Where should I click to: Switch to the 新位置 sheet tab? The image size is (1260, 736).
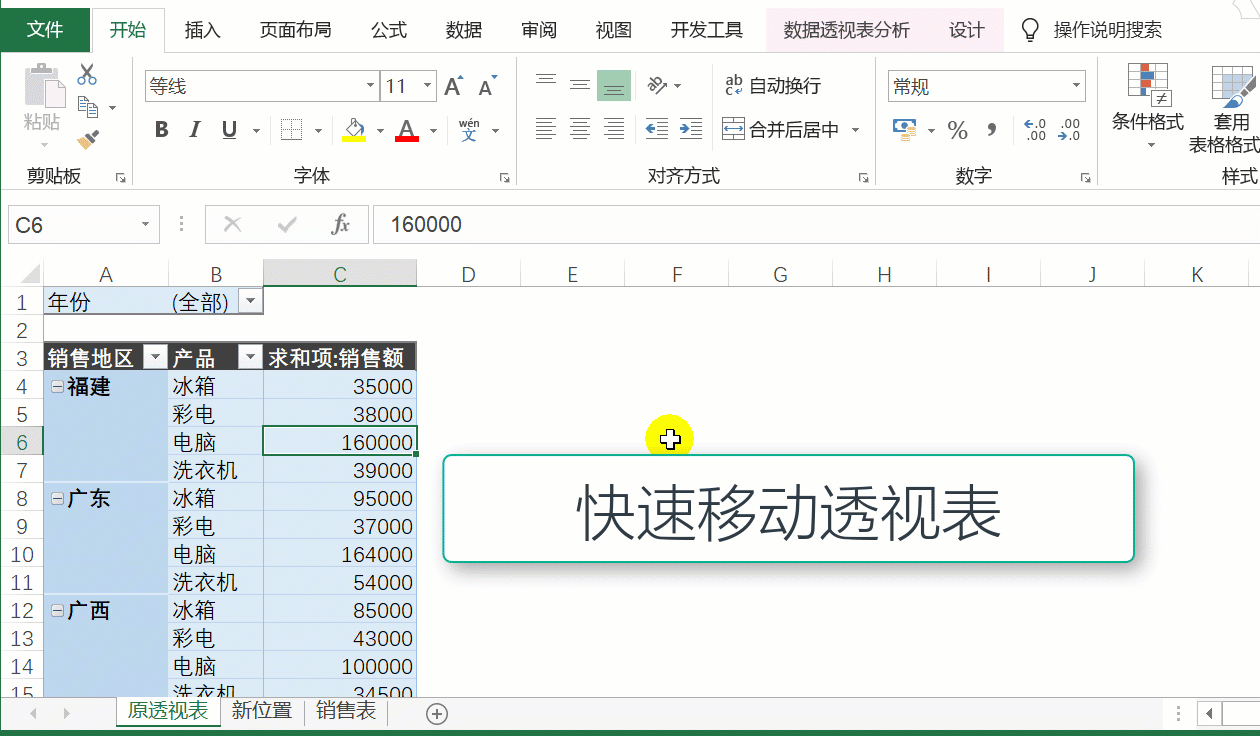[x=261, y=711]
